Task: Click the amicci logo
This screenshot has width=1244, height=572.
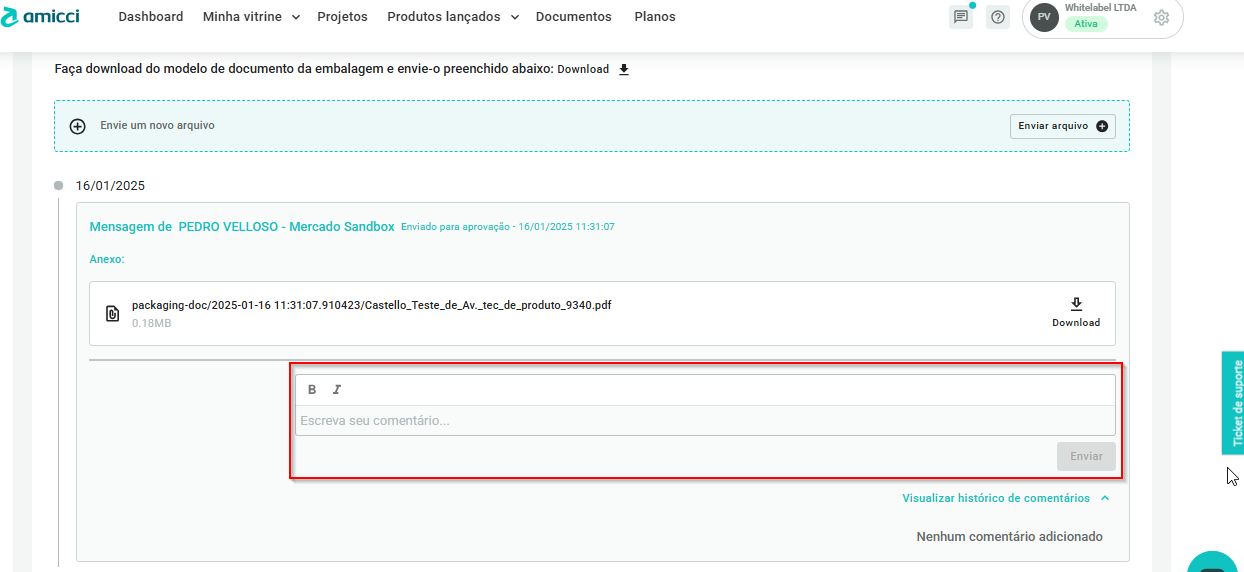Action: coord(41,16)
